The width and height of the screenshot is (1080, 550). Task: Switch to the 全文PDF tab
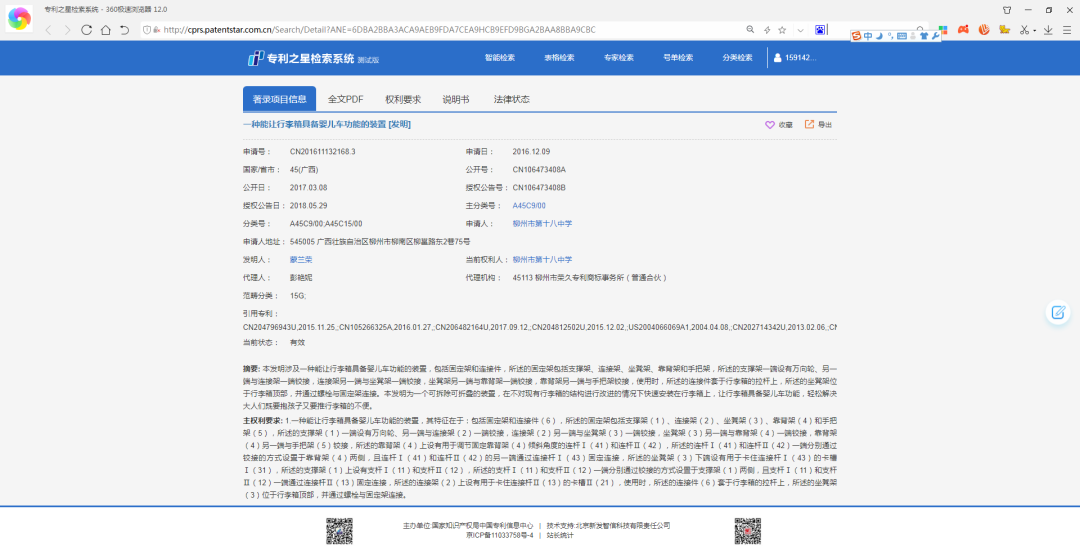click(345, 99)
